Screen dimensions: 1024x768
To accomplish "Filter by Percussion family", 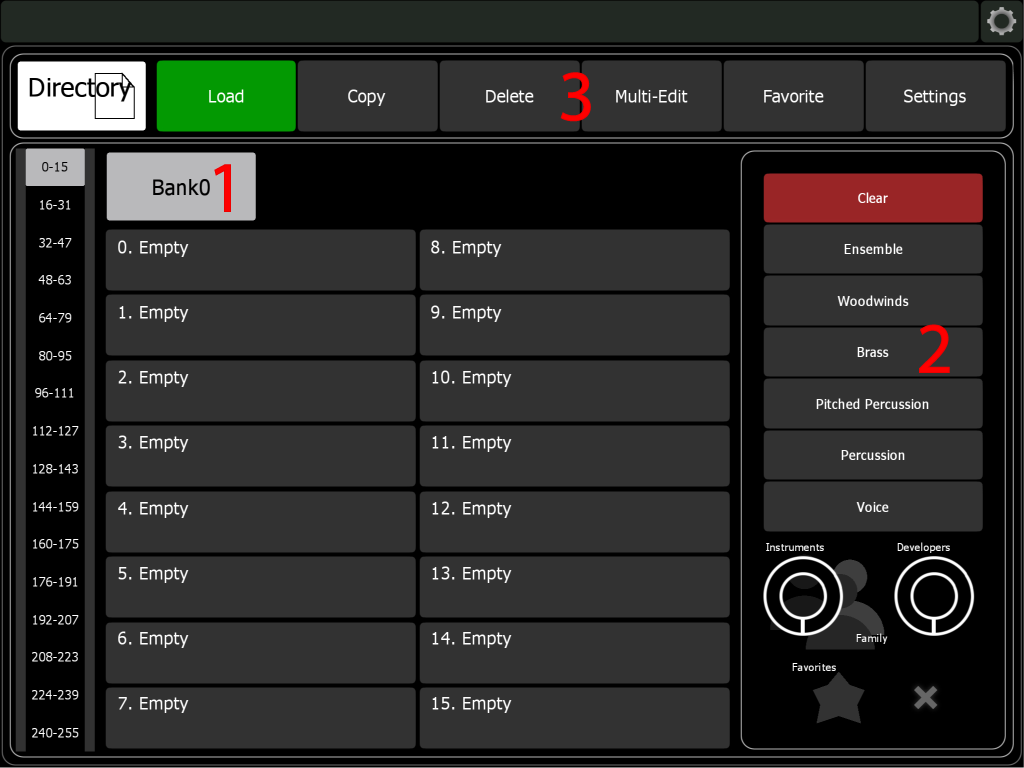I will coord(873,455).
